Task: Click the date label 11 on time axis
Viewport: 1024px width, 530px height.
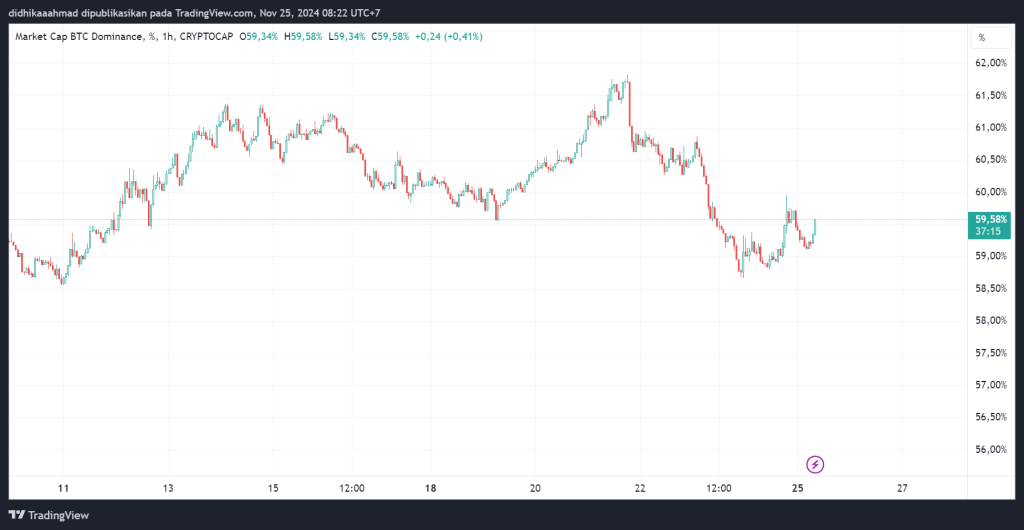Action: tap(63, 488)
